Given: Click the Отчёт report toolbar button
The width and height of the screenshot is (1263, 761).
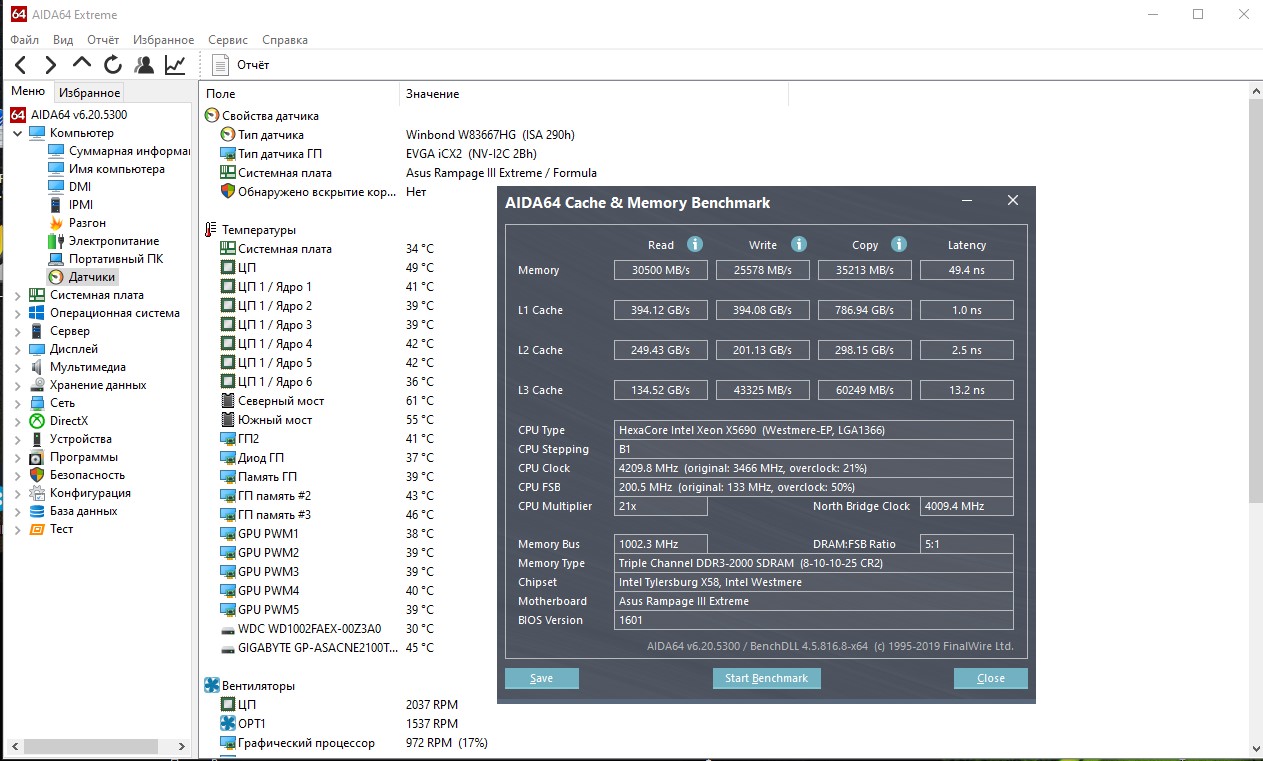Looking at the screenshot, I should coord(241,65).
